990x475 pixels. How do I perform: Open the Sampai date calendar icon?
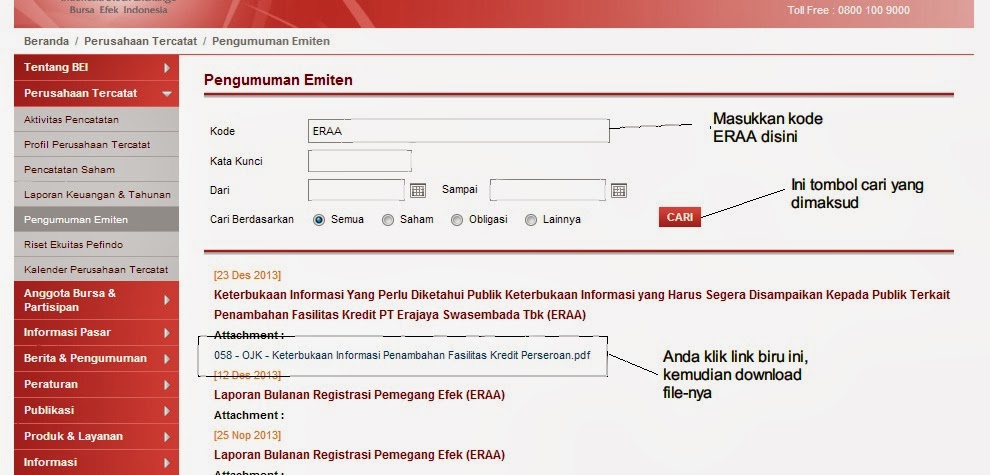point(619,190)
